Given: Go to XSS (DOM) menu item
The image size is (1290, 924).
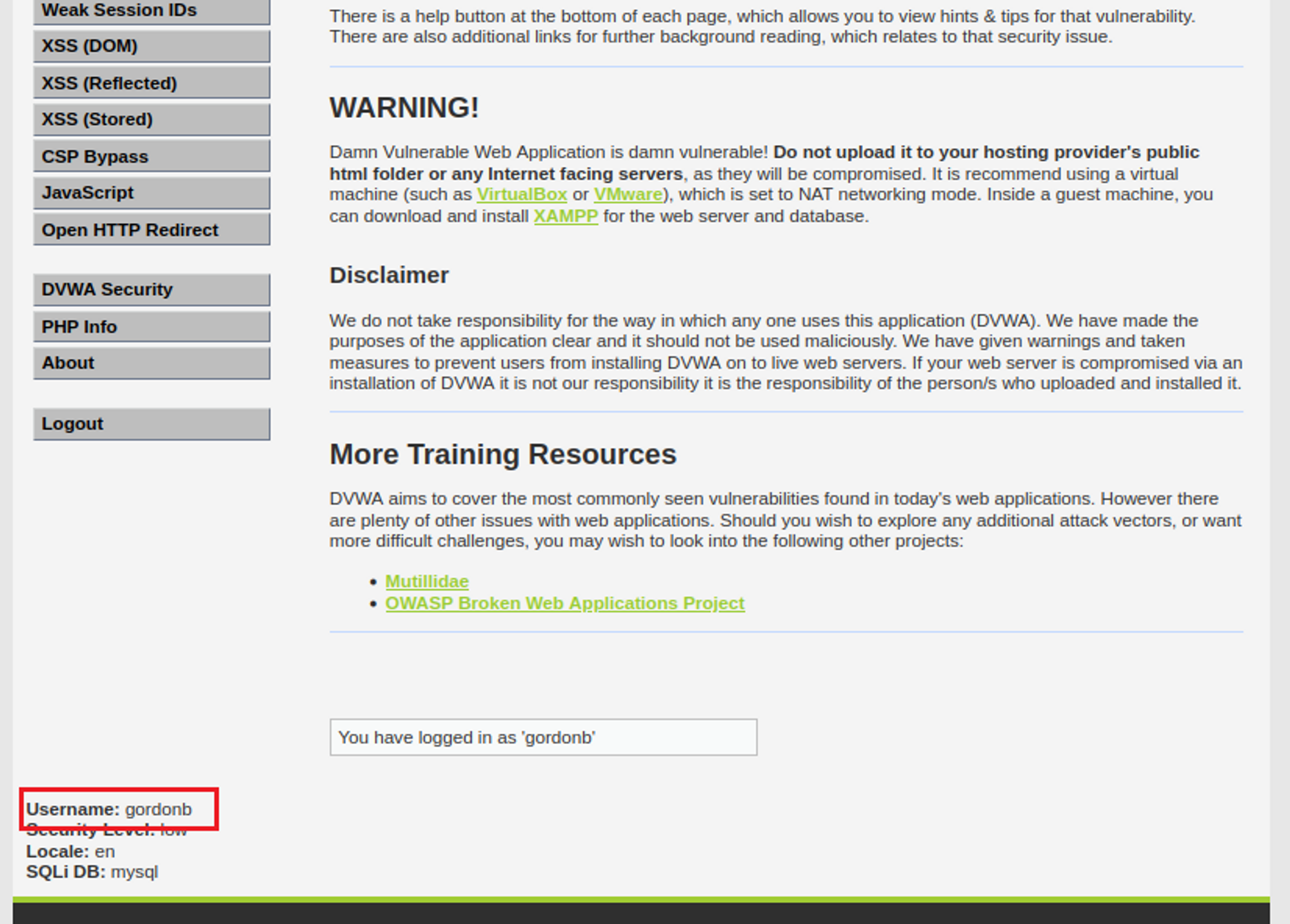Looking at the screenshot, I should click(151, 46).
